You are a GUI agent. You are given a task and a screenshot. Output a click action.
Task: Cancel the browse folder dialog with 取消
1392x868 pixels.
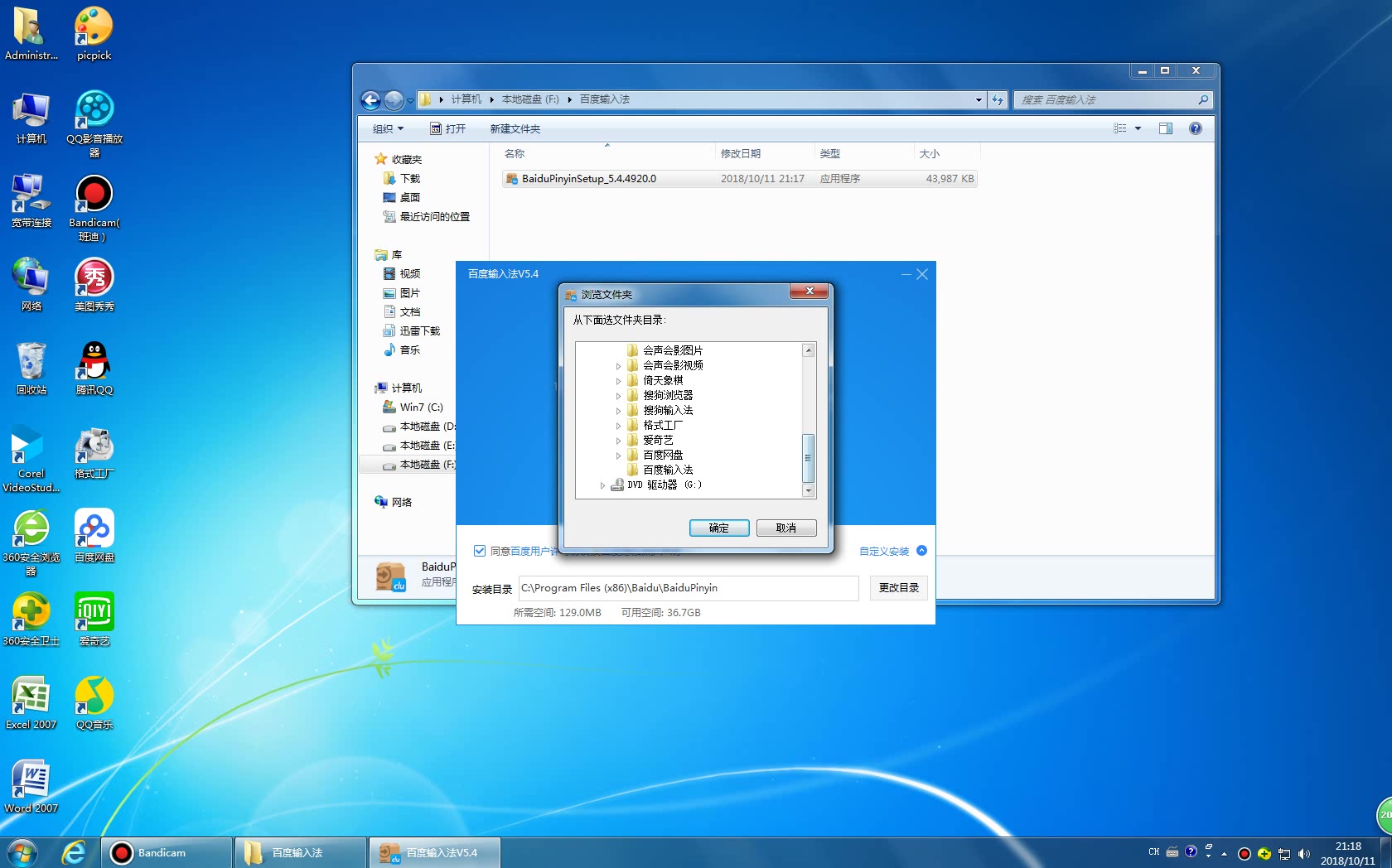786,528
